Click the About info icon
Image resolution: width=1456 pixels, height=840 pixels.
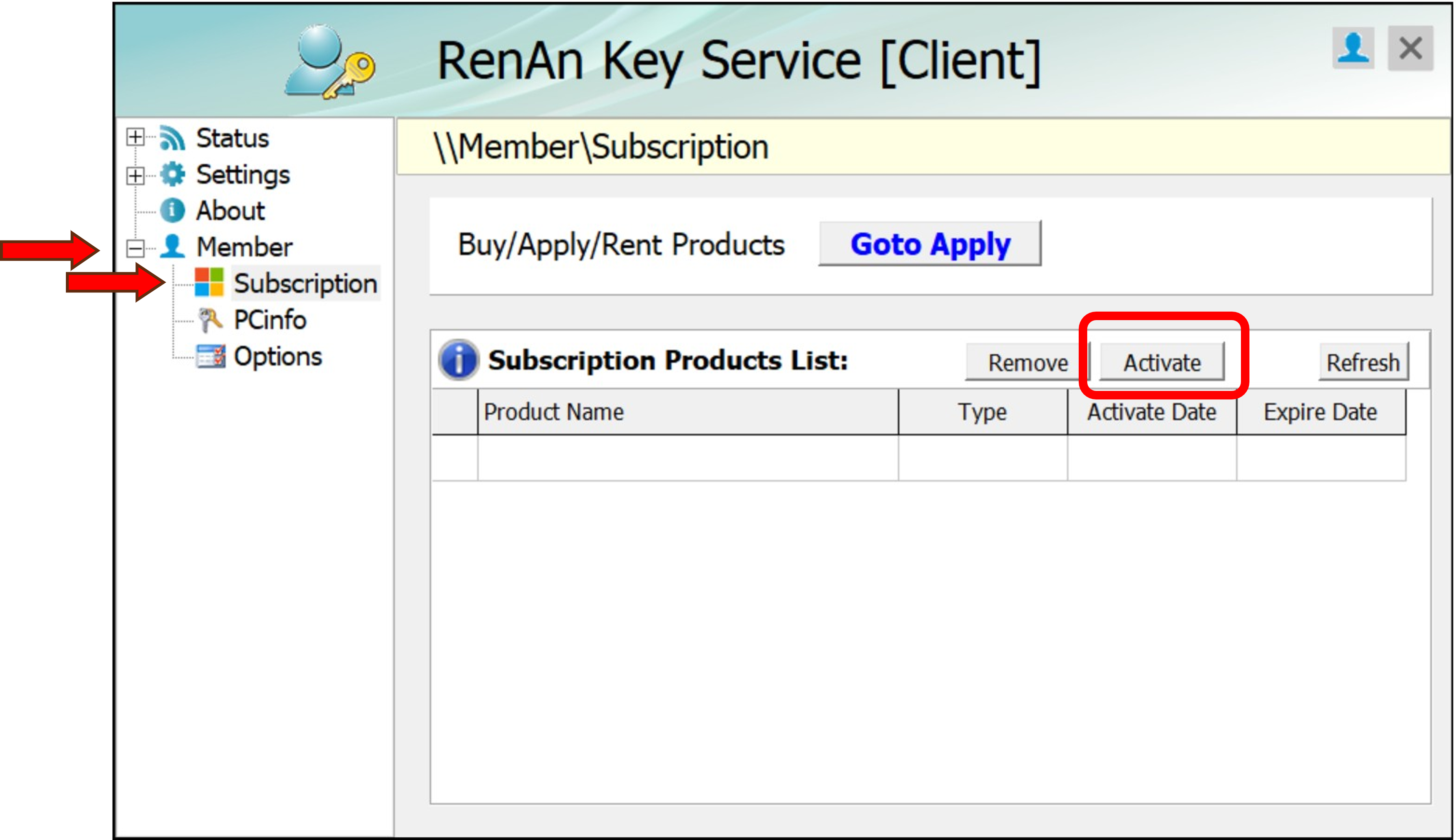(172, 211)
